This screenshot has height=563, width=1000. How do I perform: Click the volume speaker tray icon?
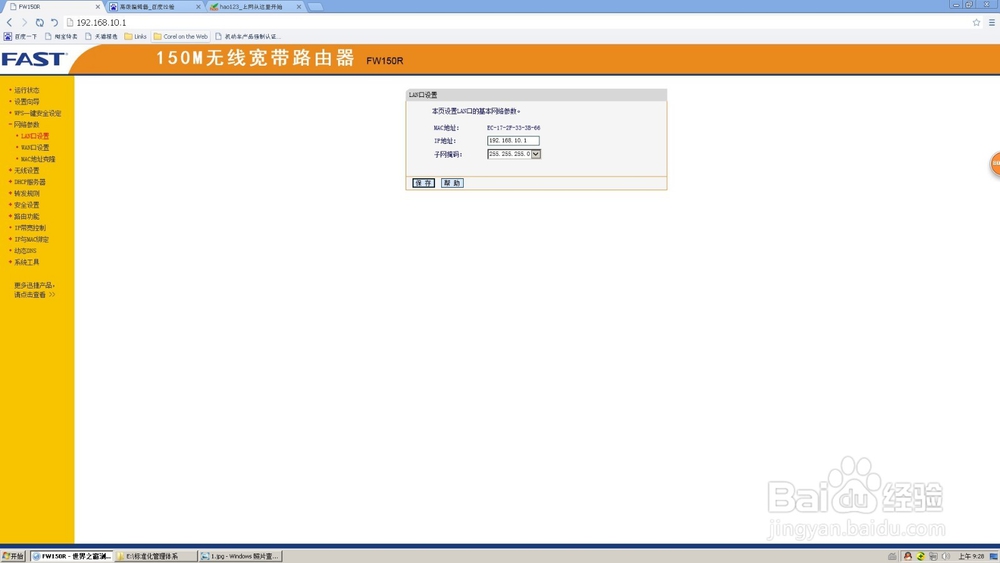pos(946,557)
